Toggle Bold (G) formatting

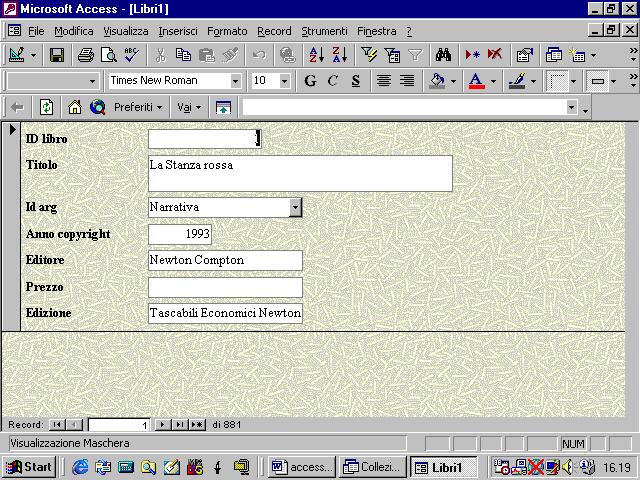[x=310, y=81]
